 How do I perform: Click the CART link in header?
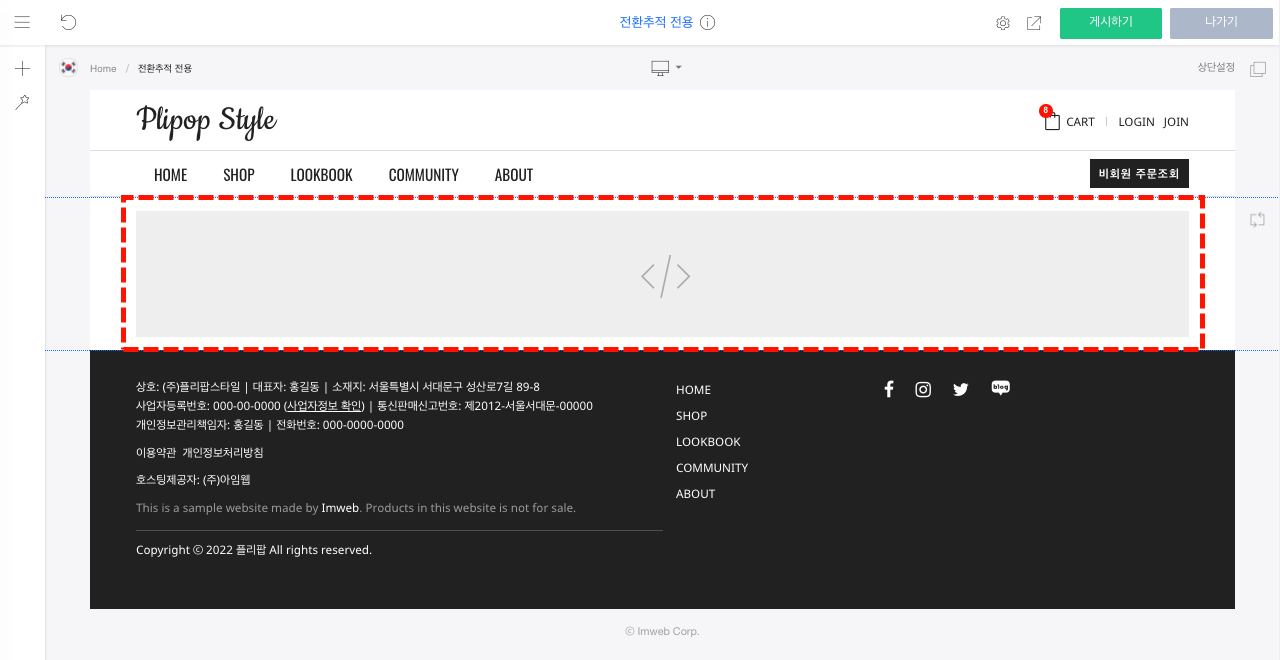1080,122
